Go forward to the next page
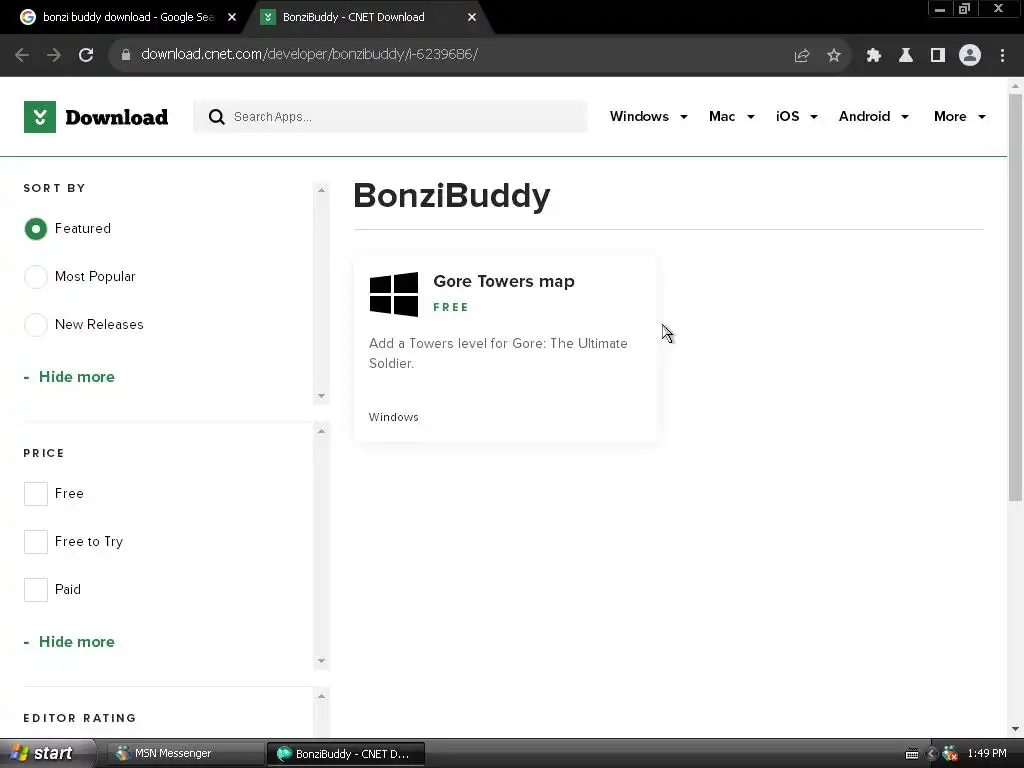Screen dimensions: 1024x768 [54, 55]
